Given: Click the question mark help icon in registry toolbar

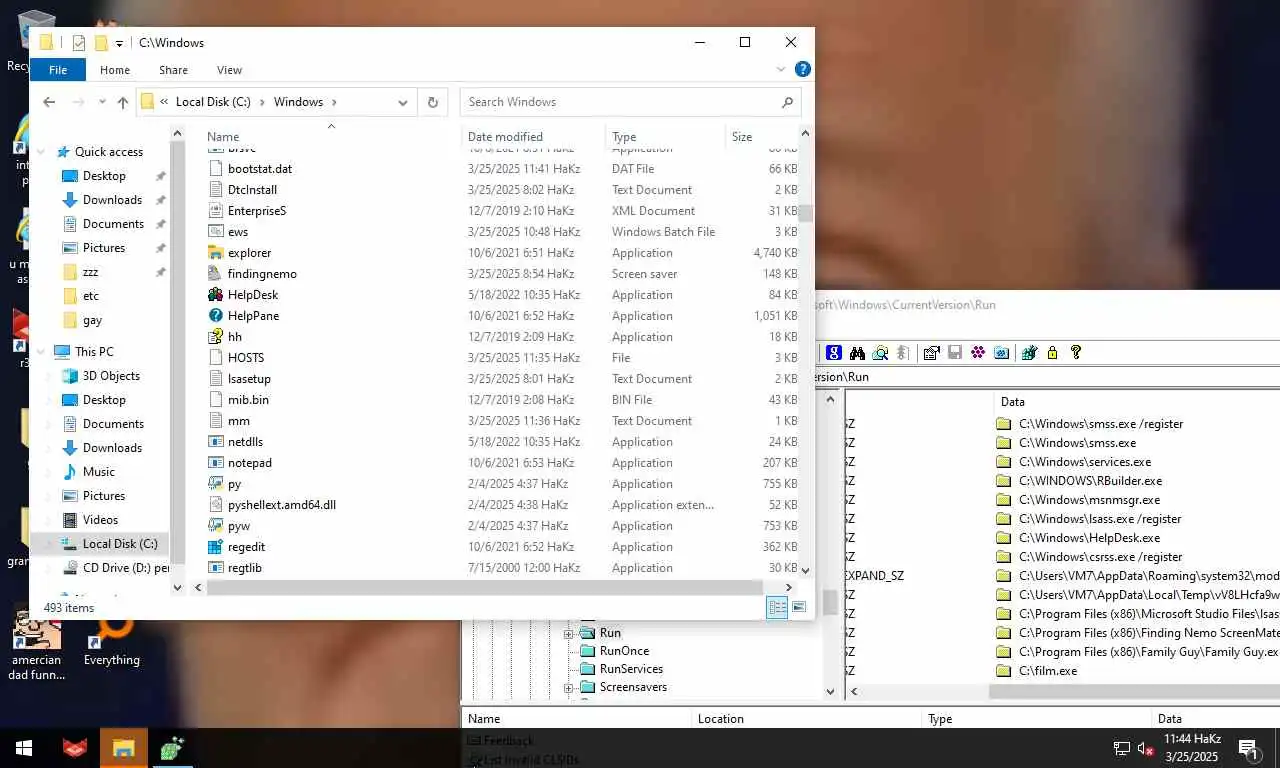Looking at the screenshot, I should point(1076,352).
